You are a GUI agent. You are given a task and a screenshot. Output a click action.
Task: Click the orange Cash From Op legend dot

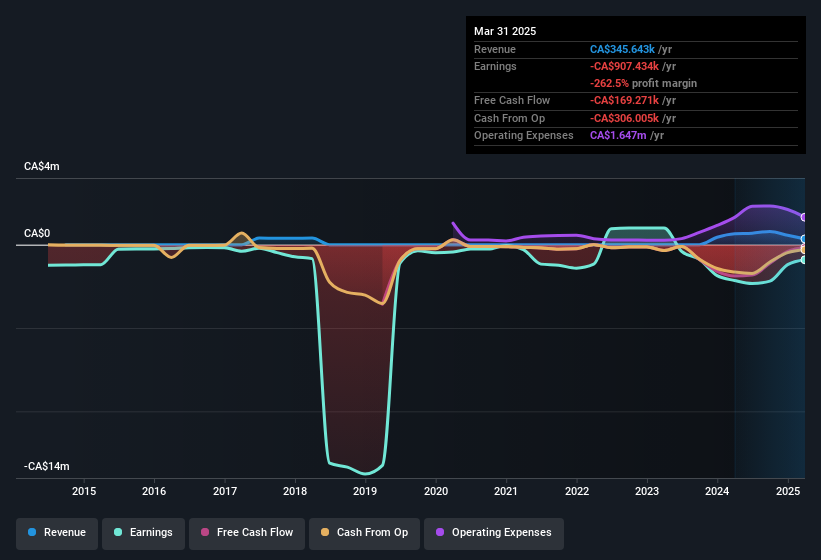pyautogui.click(x=325, y=532)
